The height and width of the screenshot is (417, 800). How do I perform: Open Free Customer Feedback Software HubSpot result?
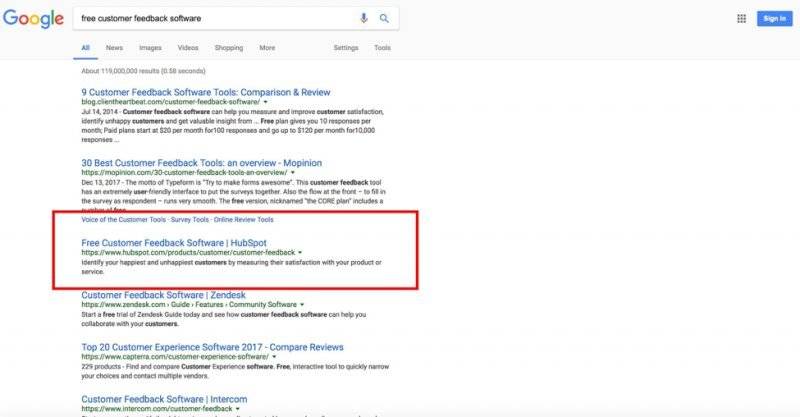point(174,243)
